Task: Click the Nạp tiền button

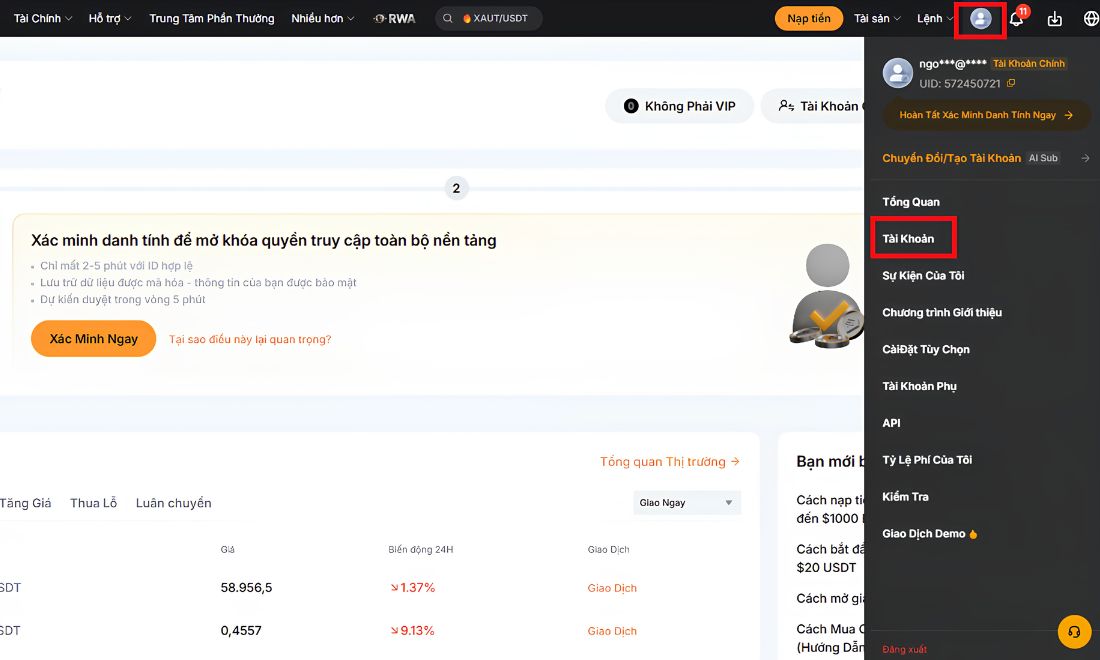Action: tap(808, 18)
